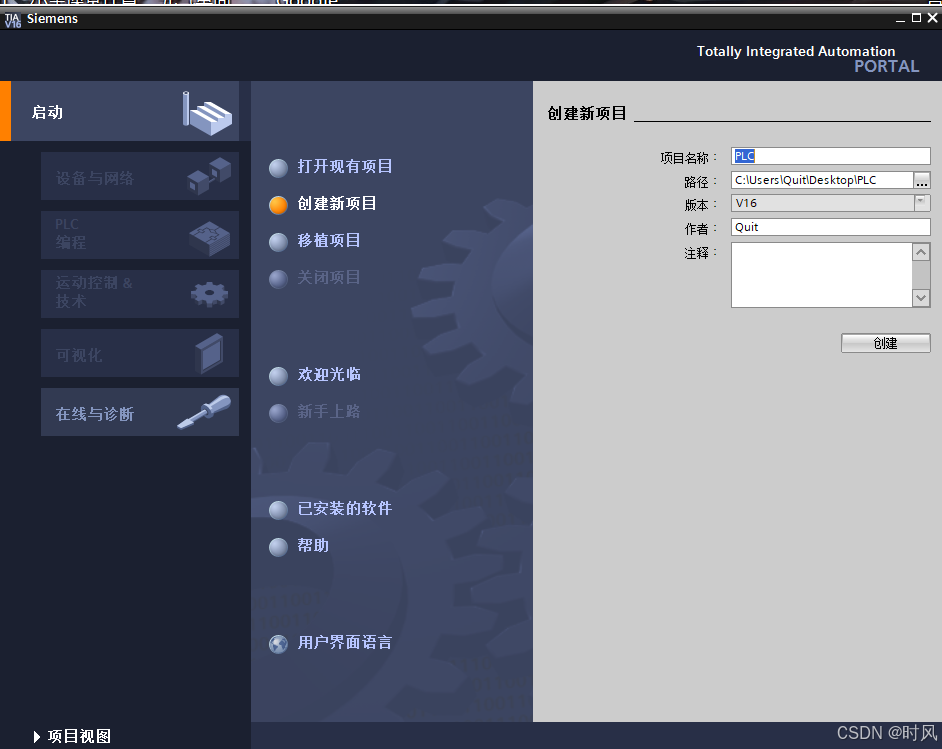Click the factory icon on the 启动 tile
942x749 pixels.
[x=207, y=113]
